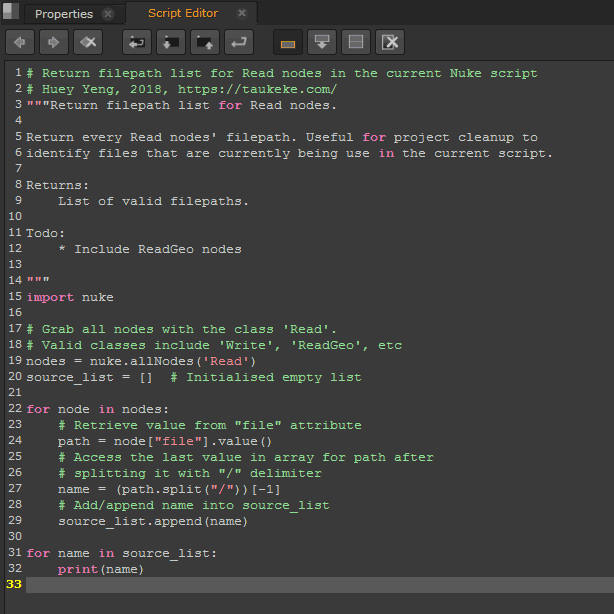
Task: Click the 'Returns:' docstring line
Action: point(58,185)
